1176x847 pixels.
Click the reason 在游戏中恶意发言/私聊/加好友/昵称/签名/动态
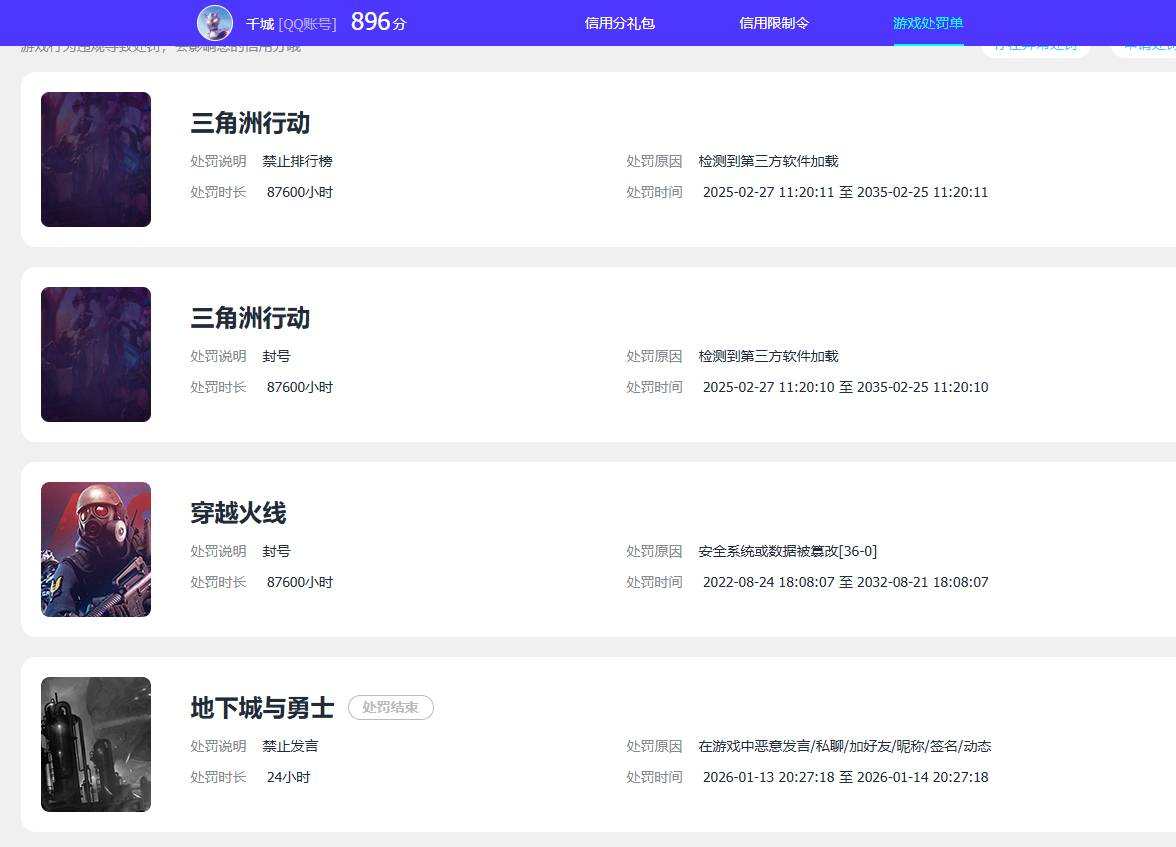(x=844, y=746)
